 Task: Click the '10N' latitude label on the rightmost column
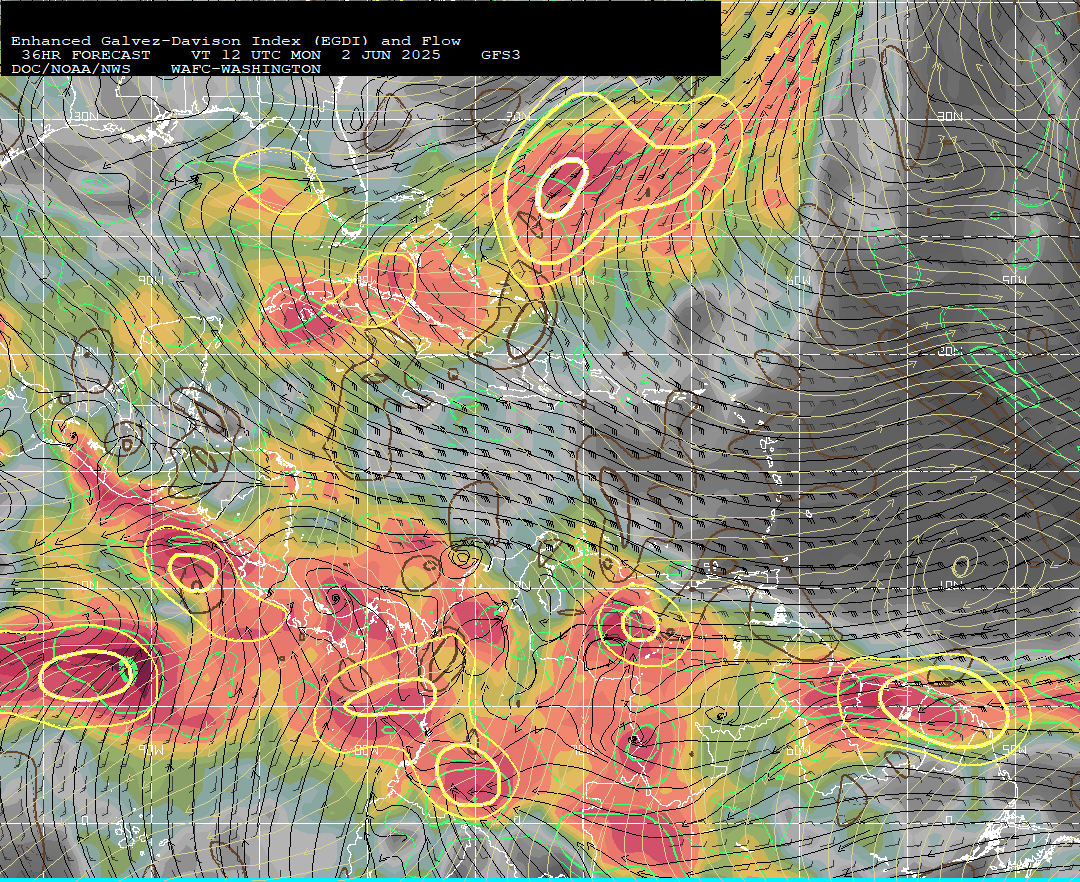(951, 585)
